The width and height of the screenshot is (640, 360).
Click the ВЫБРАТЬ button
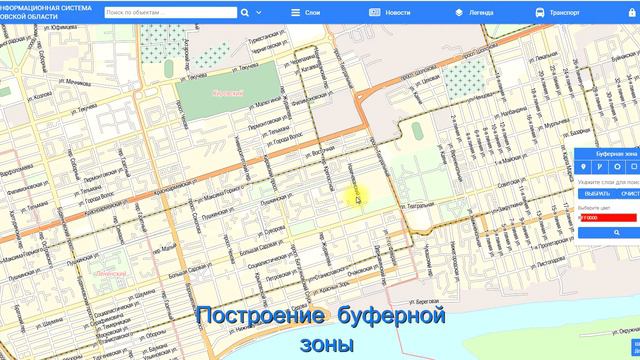[597, 194]
